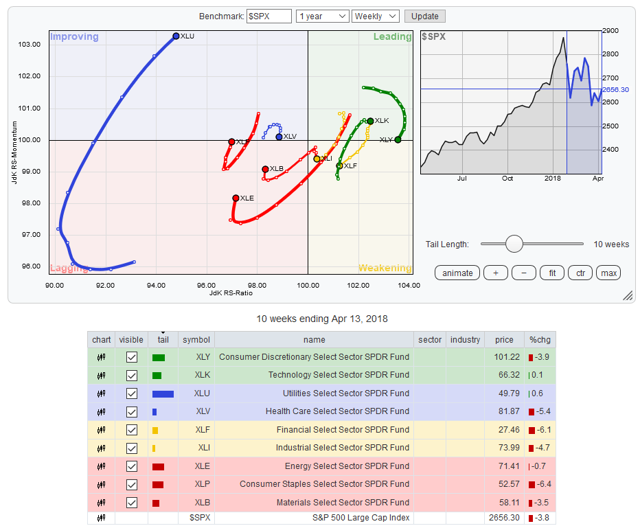This screenshot has width=640, height=526.
Task: Sort table by %chg column header
Action: click(540, 340)
